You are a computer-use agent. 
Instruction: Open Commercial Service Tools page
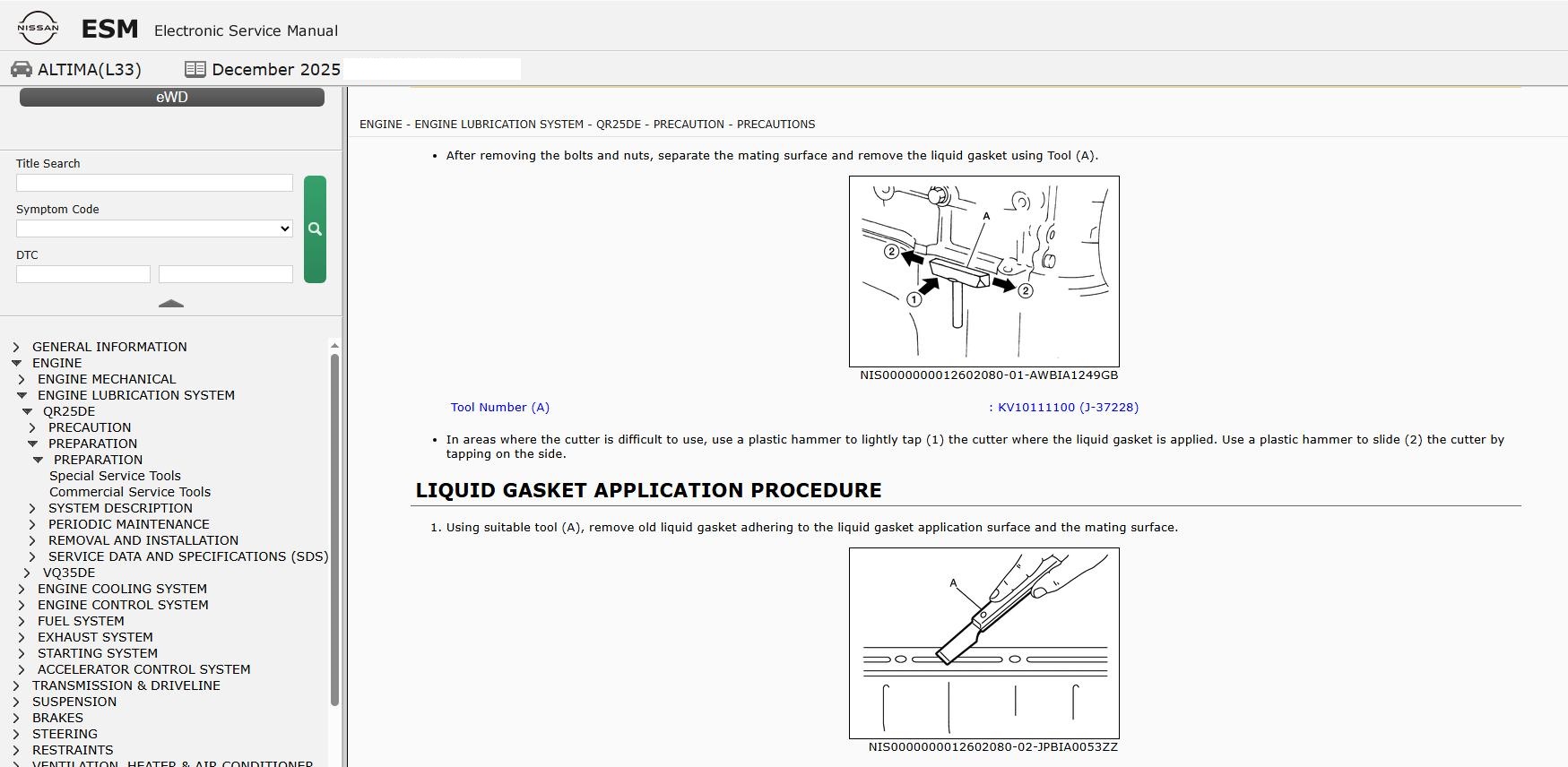click(x=130, y=492)
